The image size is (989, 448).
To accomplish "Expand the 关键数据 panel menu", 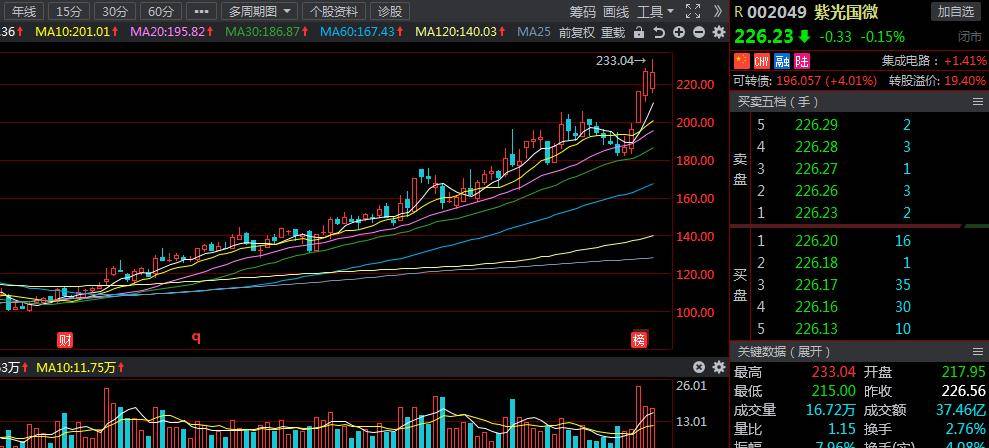I will [978, 351].
